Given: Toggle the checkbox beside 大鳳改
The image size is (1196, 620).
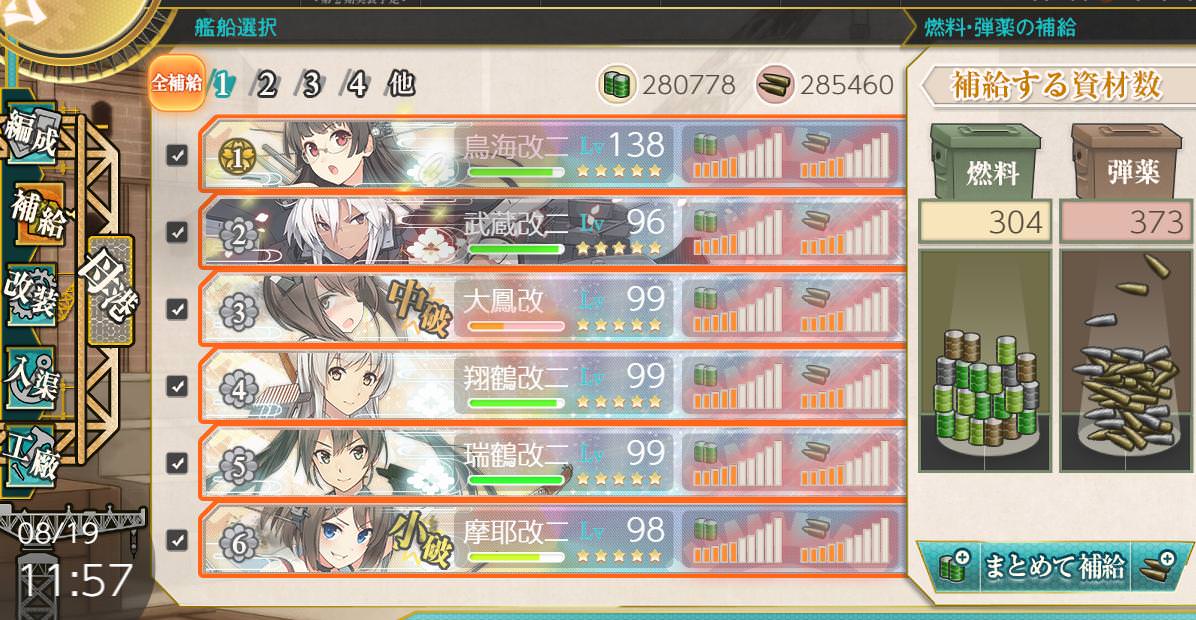Looking at the screenshot, I should pos(177,309).
